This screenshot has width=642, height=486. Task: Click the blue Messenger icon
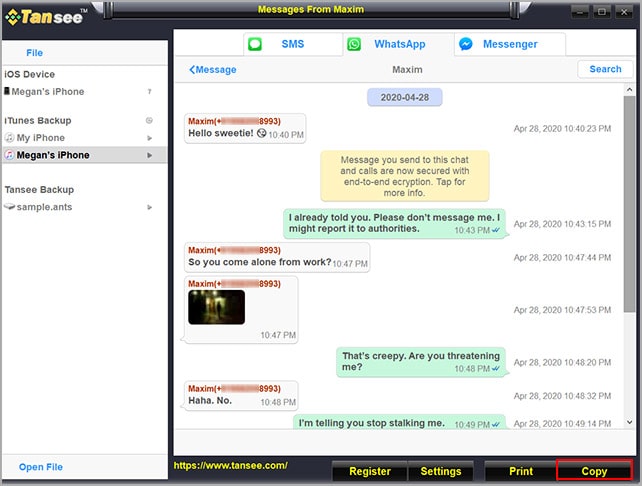[466, 44]
